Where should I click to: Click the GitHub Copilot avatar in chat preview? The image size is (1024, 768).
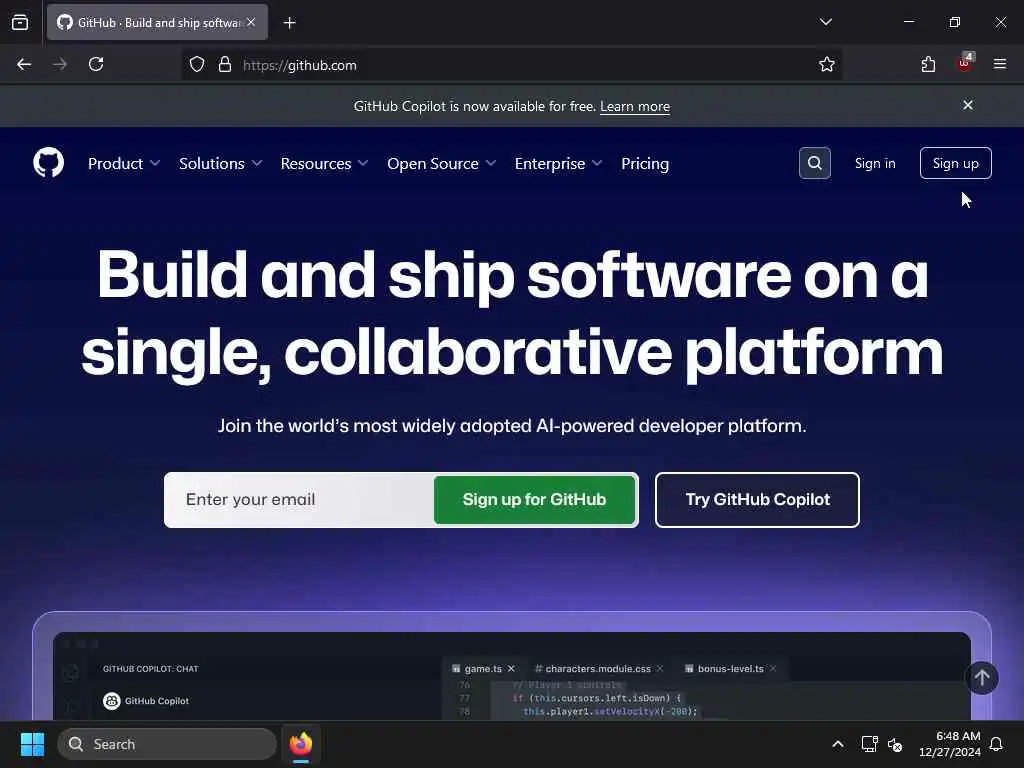click(112, 701)
